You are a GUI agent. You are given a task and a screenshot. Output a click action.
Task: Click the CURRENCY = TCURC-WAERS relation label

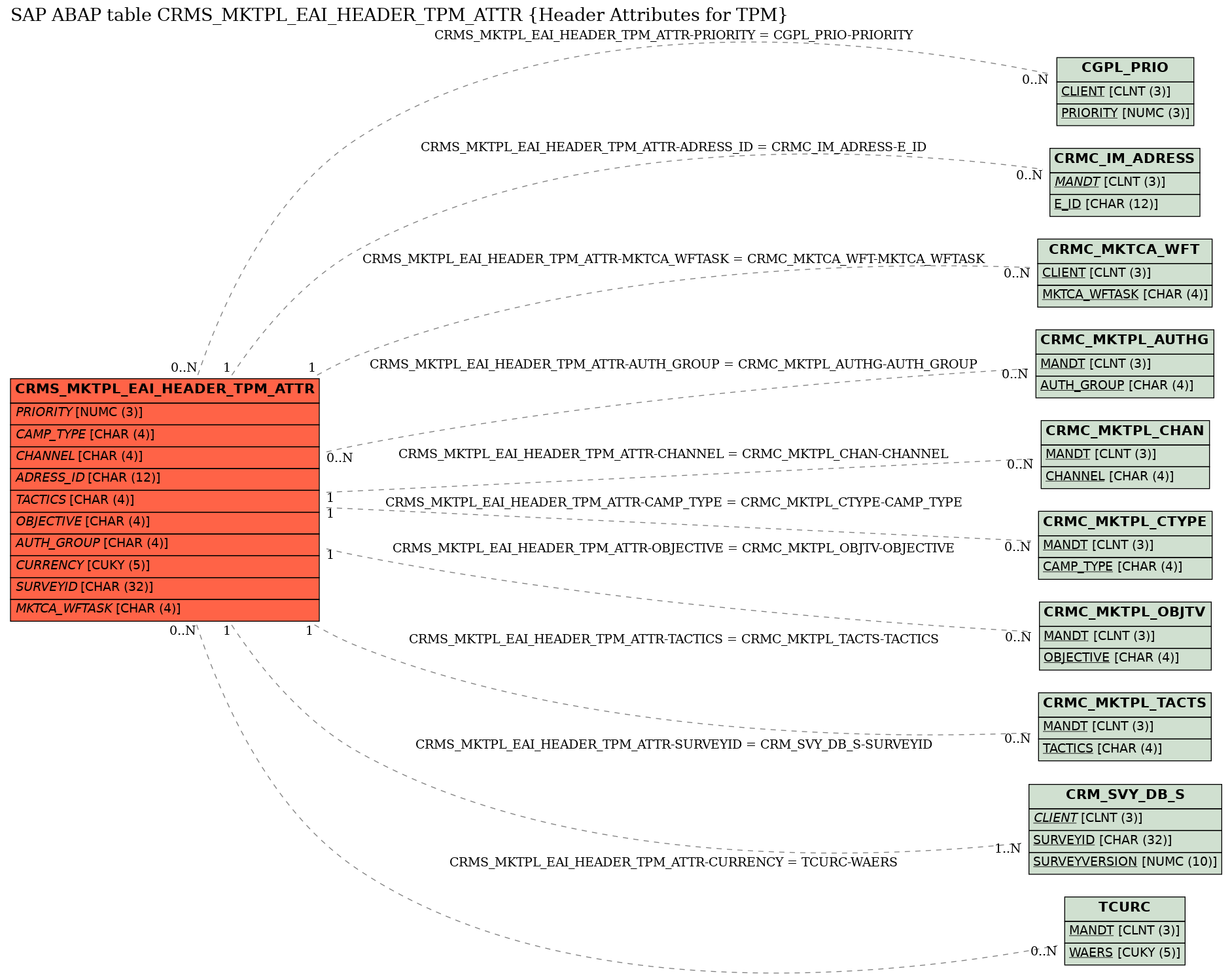pyautogui.click(x=673, y=862)
